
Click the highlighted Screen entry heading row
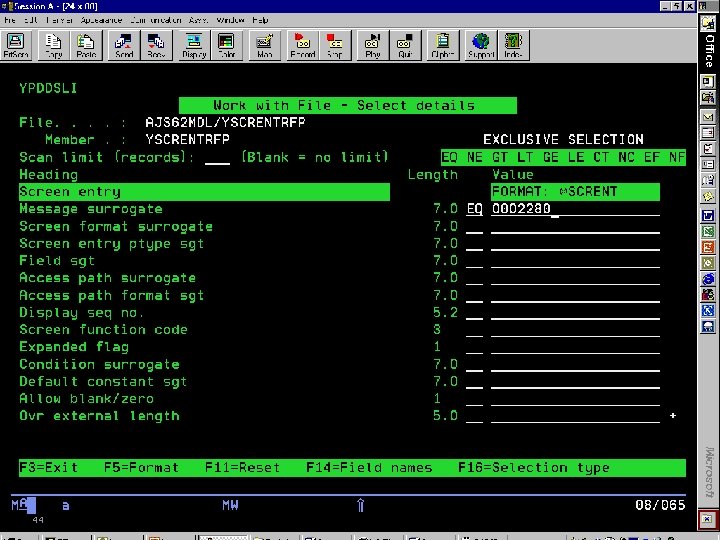pyautogui.click(x=204, y=192)
